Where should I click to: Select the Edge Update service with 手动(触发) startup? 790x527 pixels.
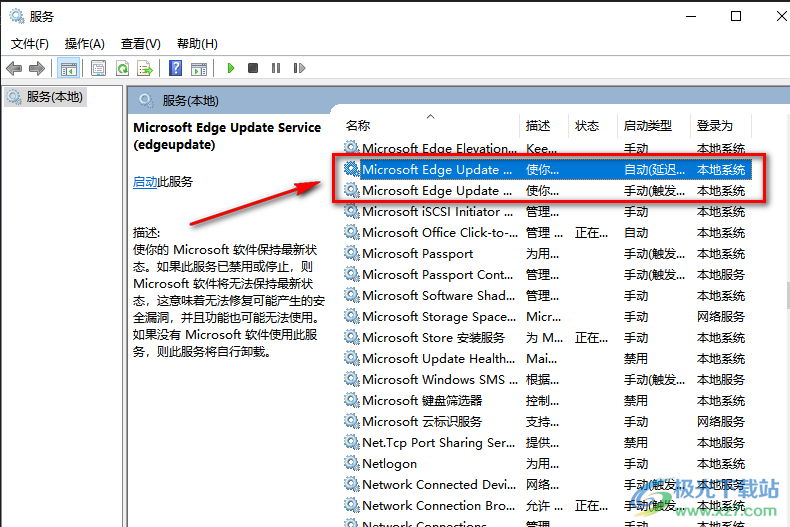[x=547, y=191]
